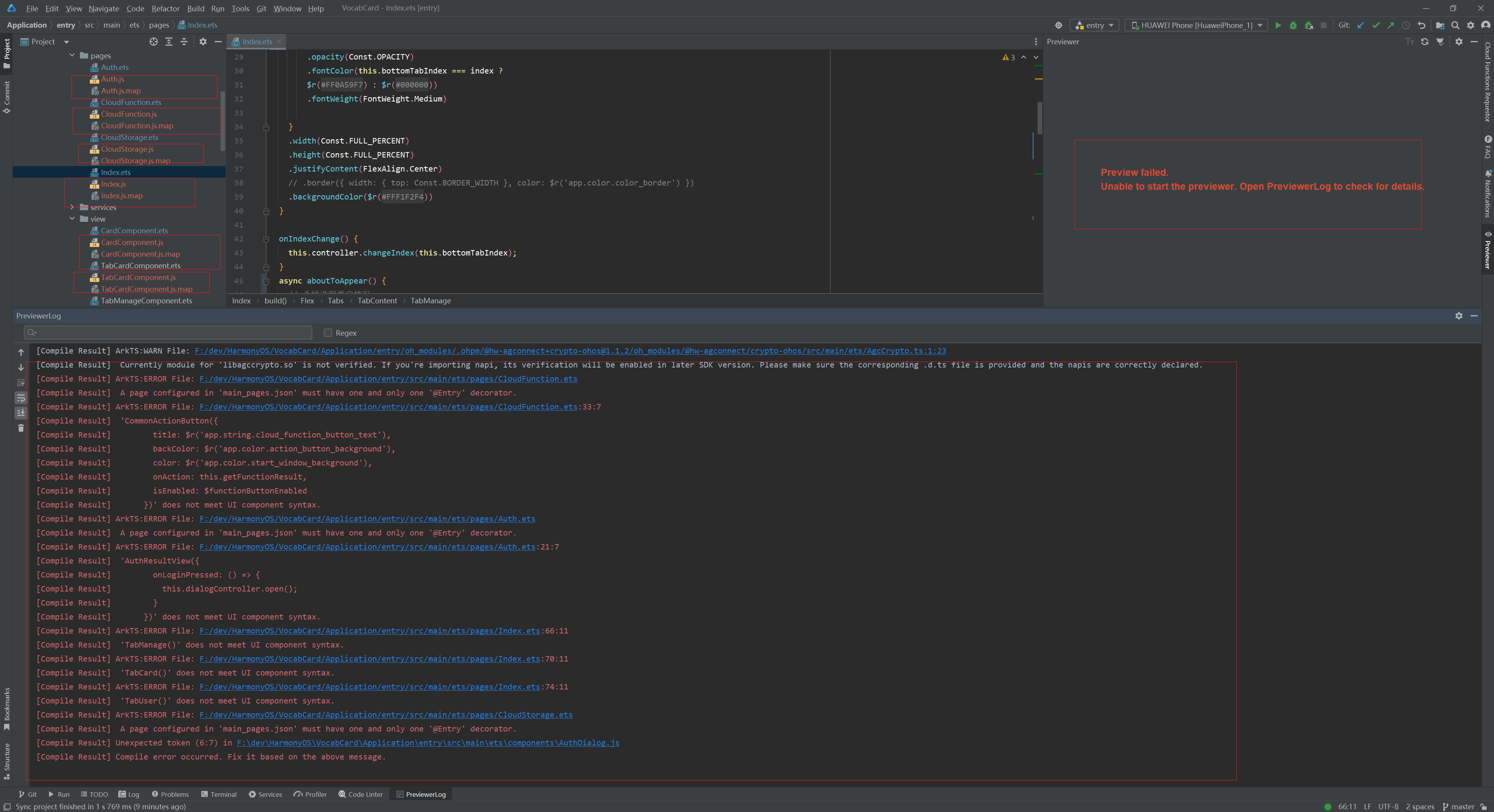This screenshot has height=812, width=1494.
Task: Show Git history clock icon
Action: (1406, 25)
